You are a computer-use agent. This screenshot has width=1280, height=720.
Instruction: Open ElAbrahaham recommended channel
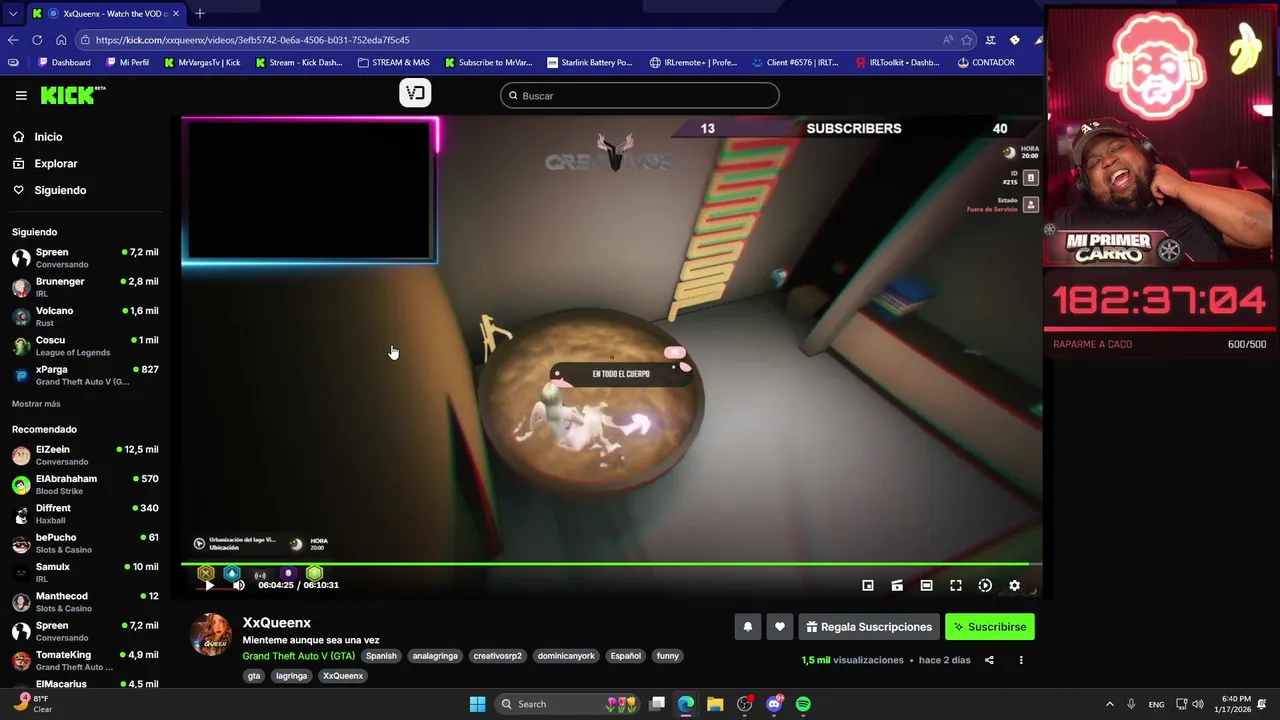(85, 484)
